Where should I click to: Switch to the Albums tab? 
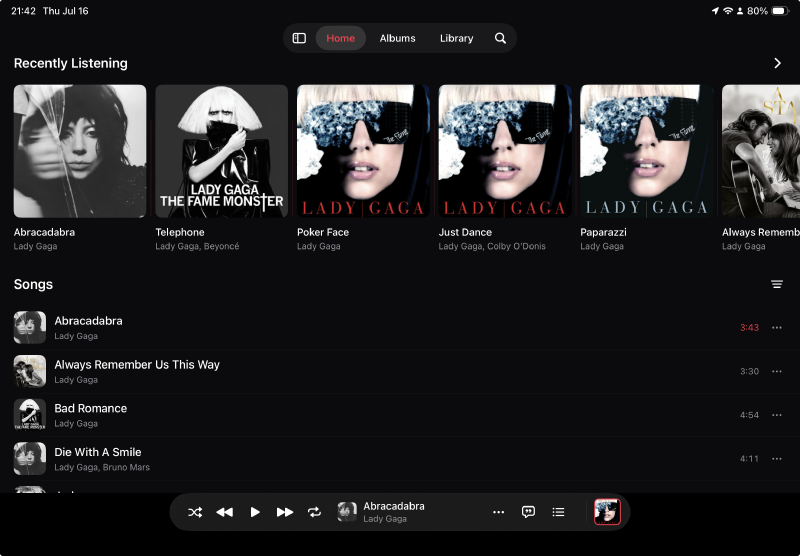point(397,38)
